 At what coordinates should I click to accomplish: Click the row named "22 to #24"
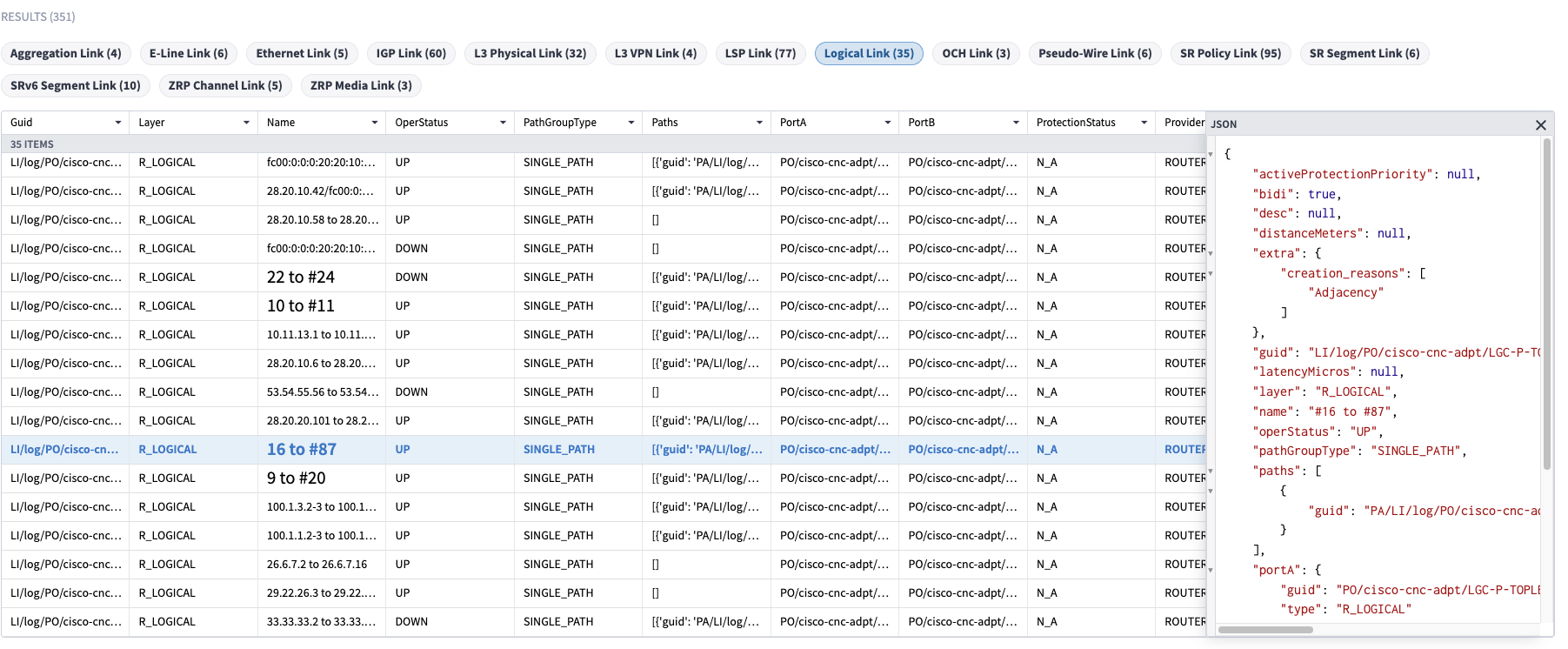[x=604, y=278]
